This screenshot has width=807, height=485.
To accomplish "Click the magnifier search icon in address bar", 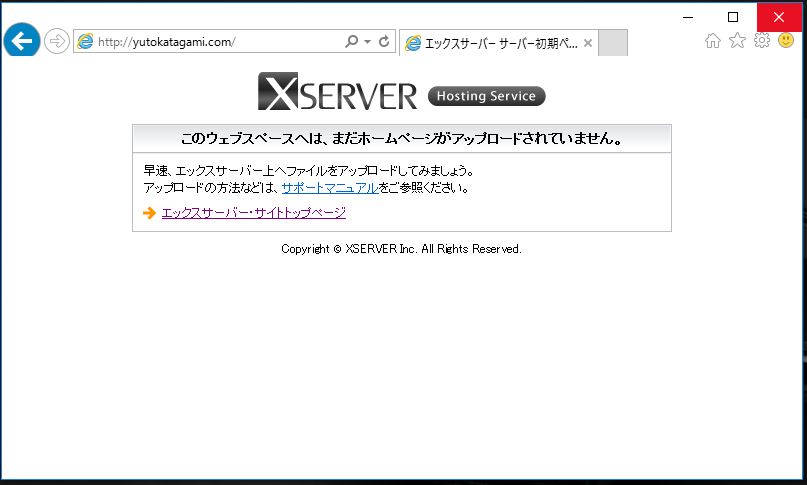I will point(352,41).
